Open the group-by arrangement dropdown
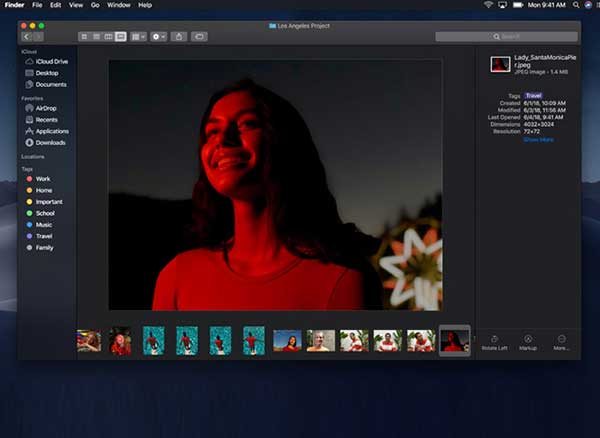Image resolution: width=600 pixels, height=438 pixels. tap(138, 37)
